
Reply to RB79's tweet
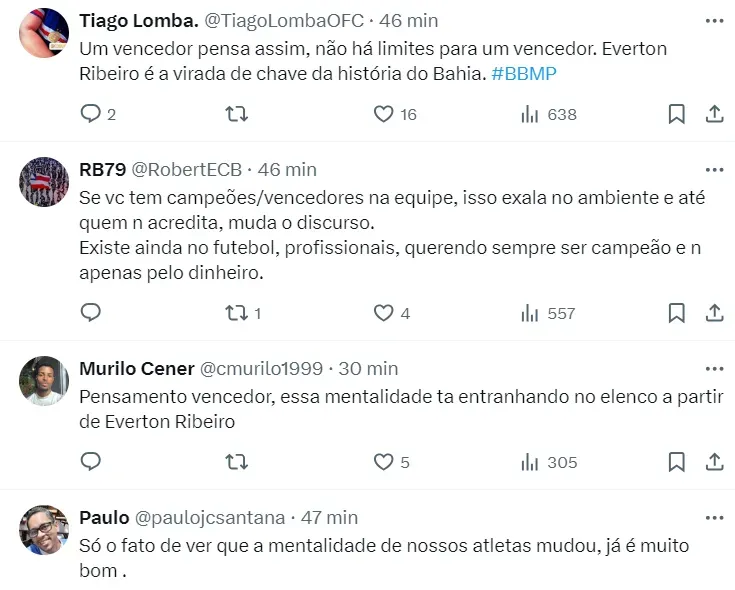[x=91, y=313]
